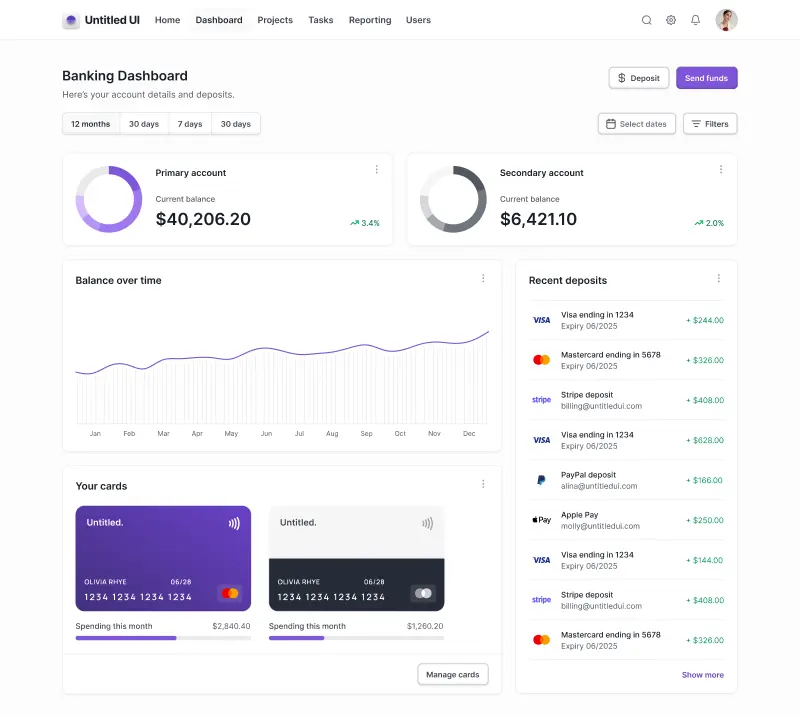This screenshot has width=800, height=717.
Task: Select the Mastercard icon in Recent deposits
Action: 540,359
